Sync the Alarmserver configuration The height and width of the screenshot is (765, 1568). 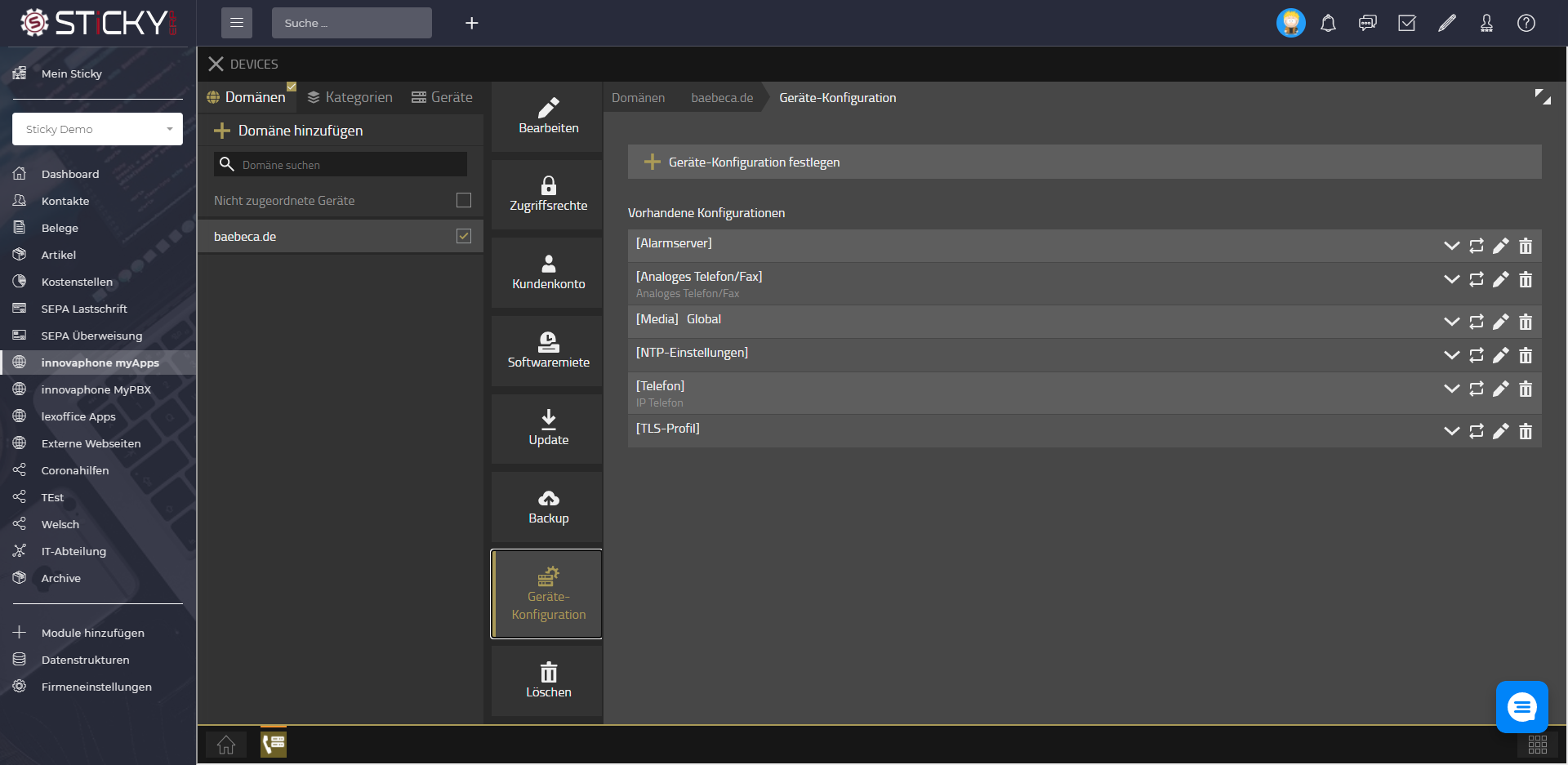pos(1477,246)
